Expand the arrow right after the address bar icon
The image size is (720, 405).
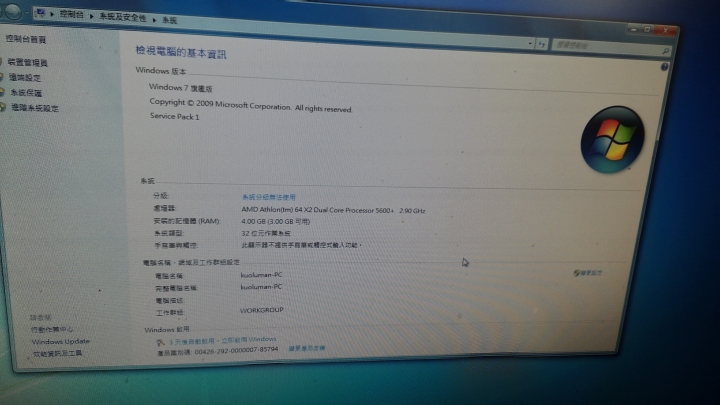click(x=52, y=15)
